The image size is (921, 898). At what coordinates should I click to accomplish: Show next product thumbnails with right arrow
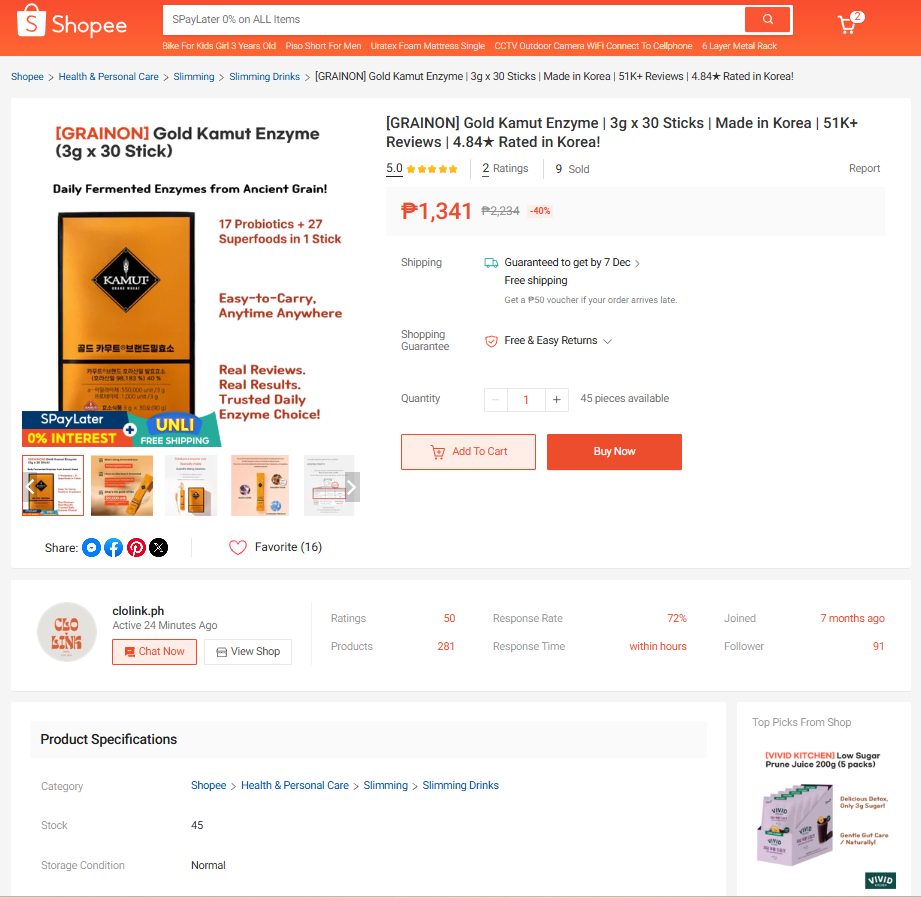pyautogui.click(x=351, y=487)
